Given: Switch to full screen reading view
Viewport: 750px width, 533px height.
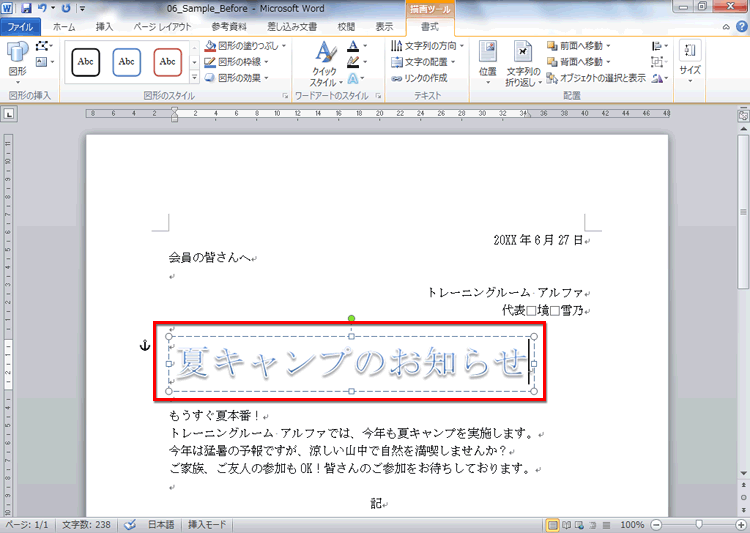Looking at the screenshot, I should tap(566, 525).
